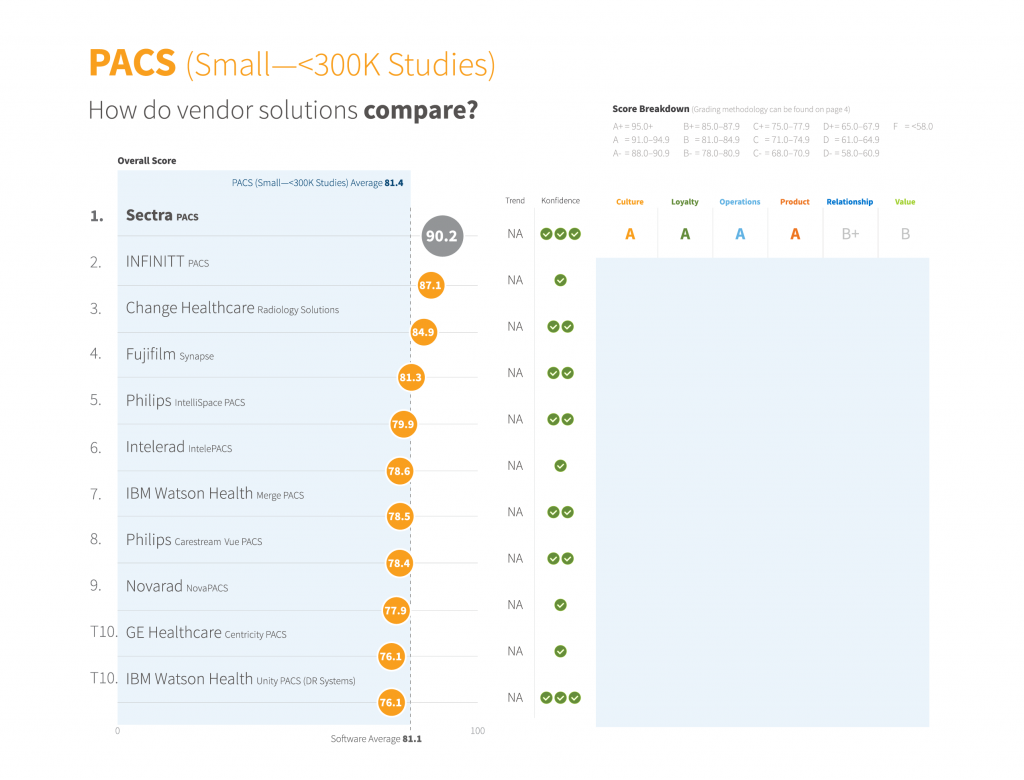Click the 81.3 score circle for Fujifilm
This screenshot has width=1024, height=780.
pos(411,377)
